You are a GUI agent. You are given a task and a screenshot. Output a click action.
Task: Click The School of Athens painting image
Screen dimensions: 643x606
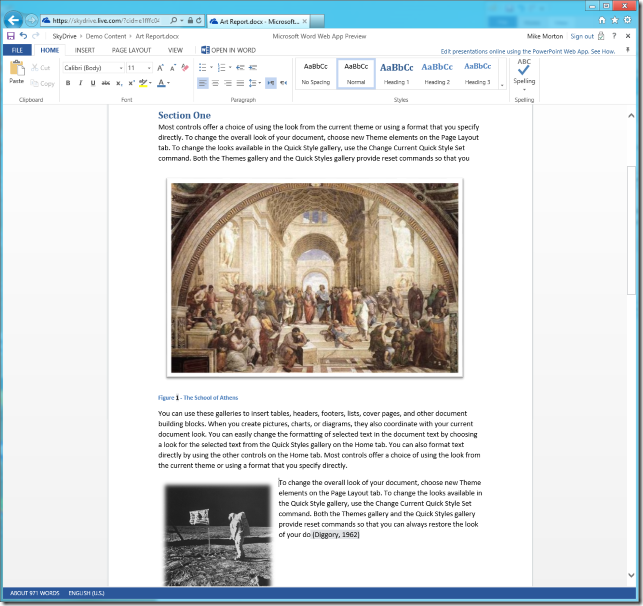pyautogui.click(x=316, y=279)
